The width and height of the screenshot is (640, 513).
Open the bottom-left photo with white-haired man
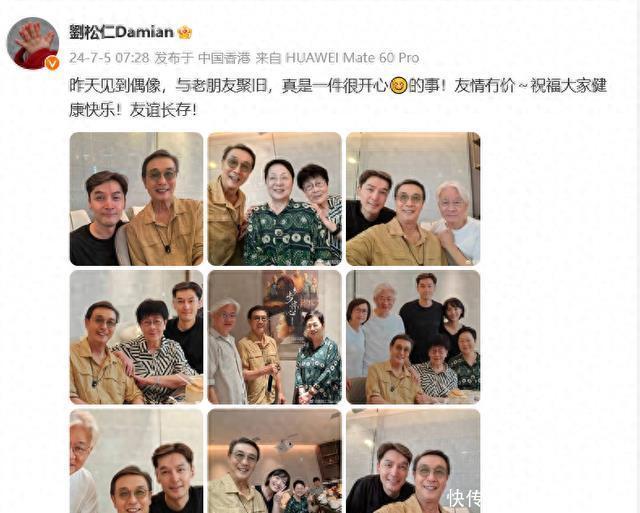click(x=136, y=461)
